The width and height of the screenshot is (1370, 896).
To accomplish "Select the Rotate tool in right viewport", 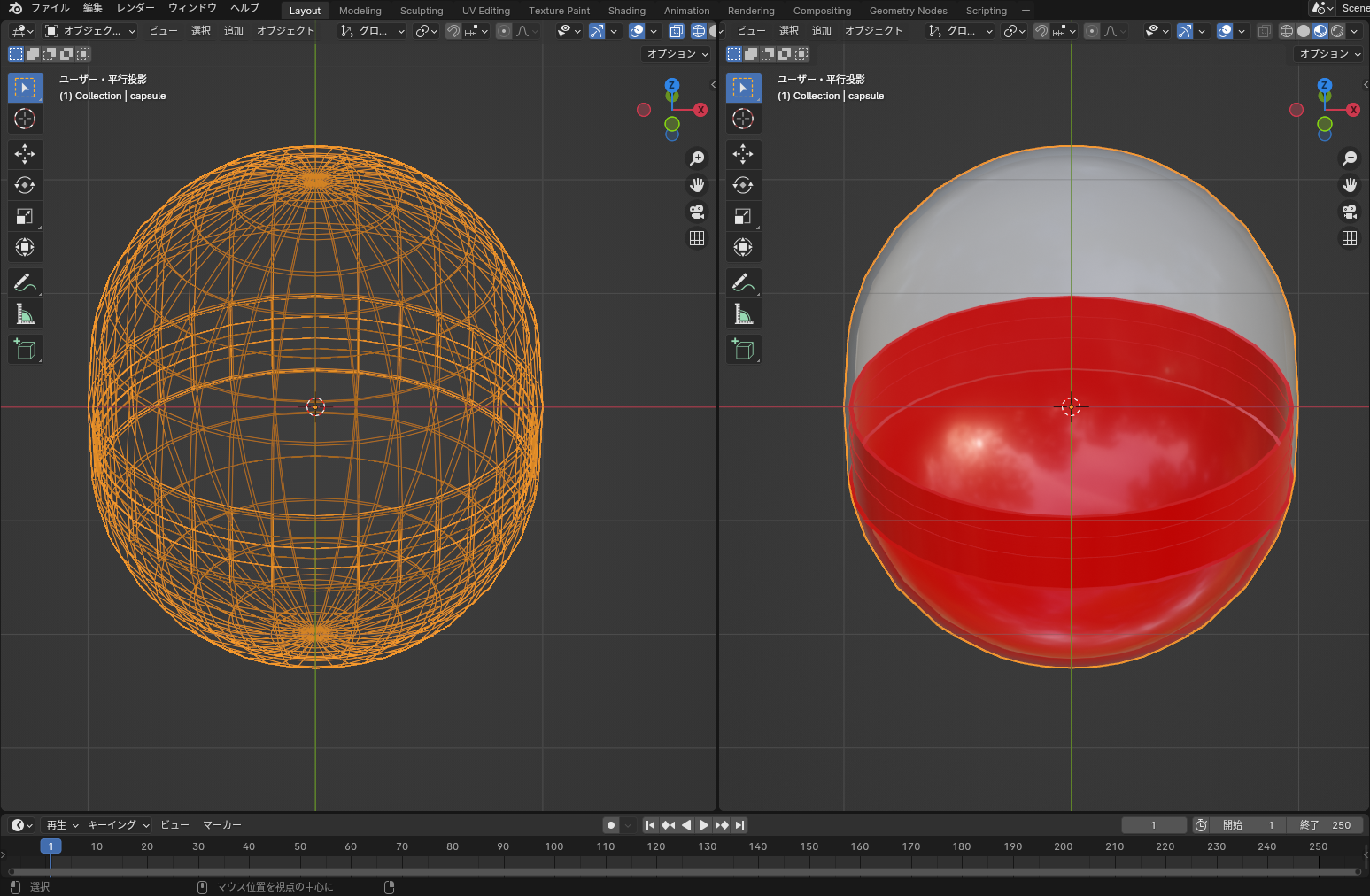I will click(x=743, y=185).
